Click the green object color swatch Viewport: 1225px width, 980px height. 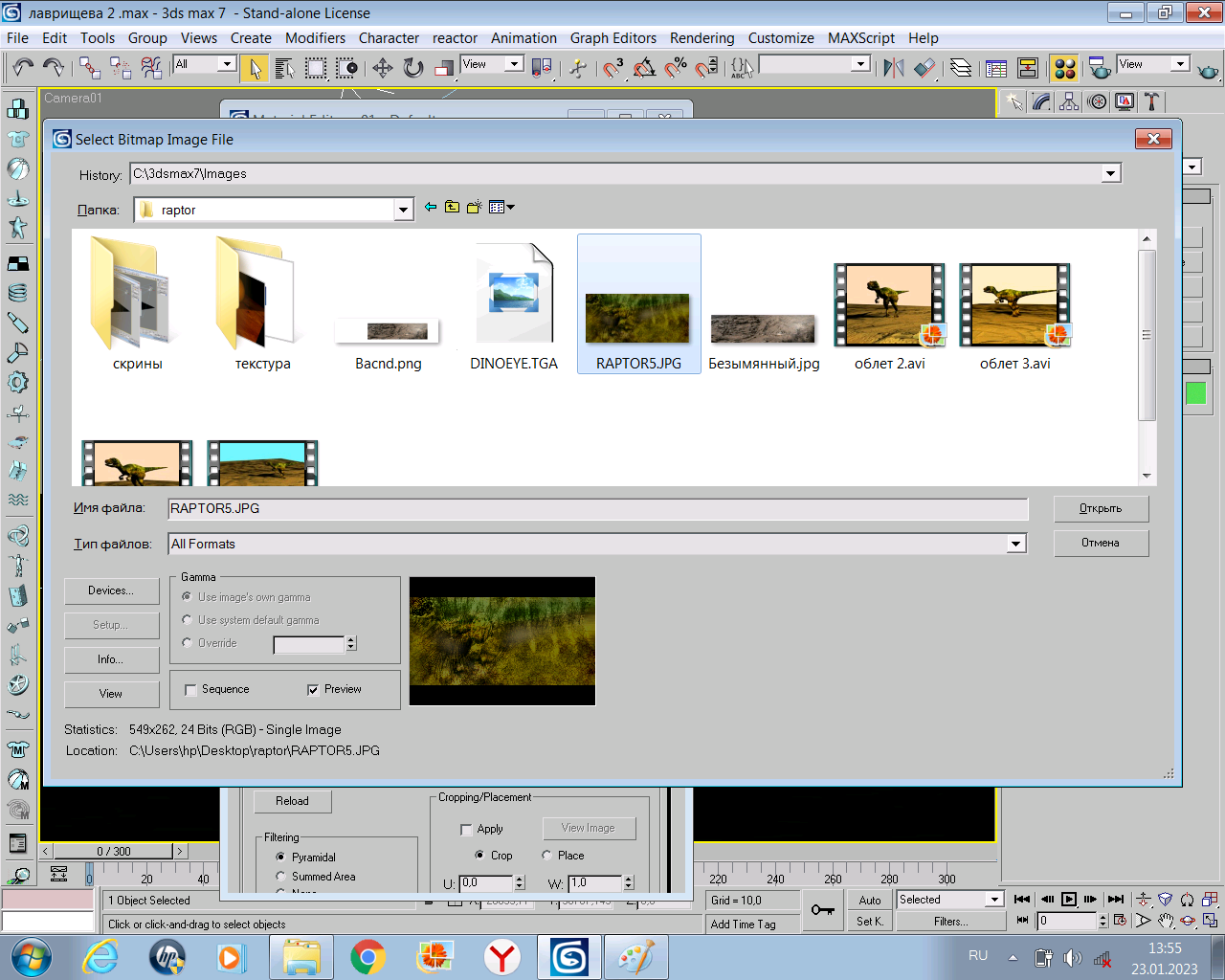pyautogui.click(x=1196, y=393)
